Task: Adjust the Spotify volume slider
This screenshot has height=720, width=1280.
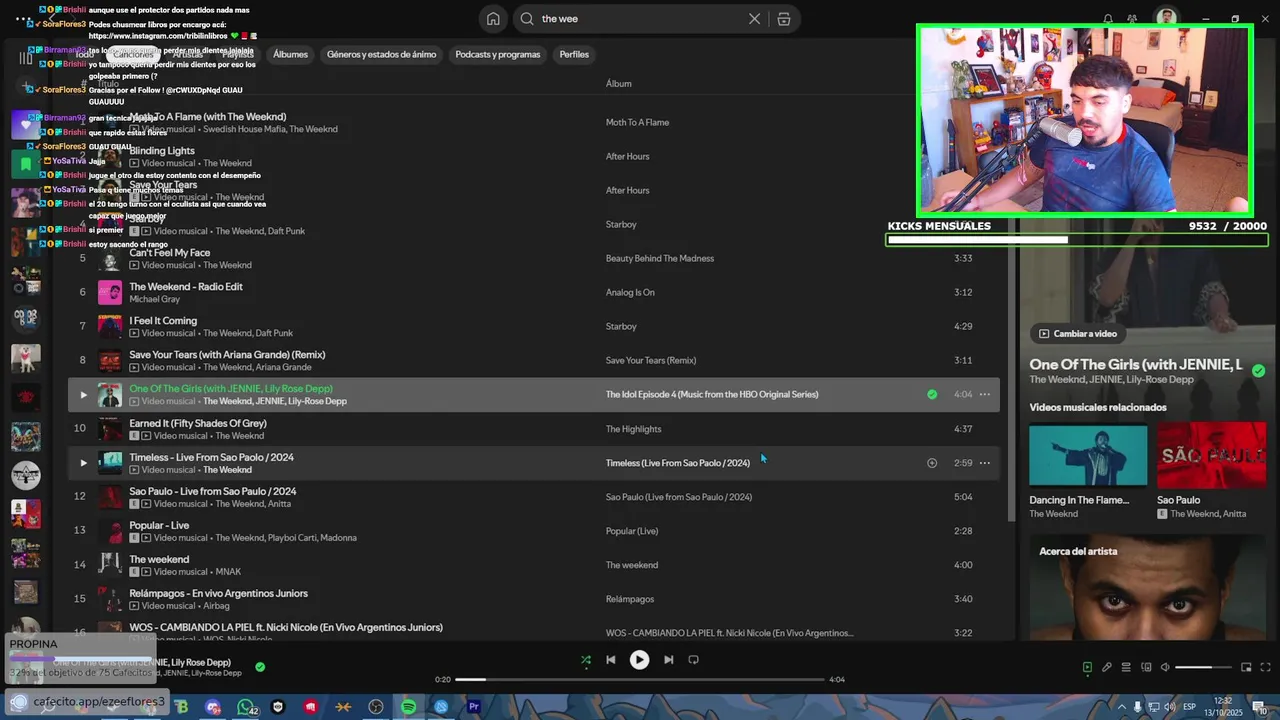Action: 1203,667
